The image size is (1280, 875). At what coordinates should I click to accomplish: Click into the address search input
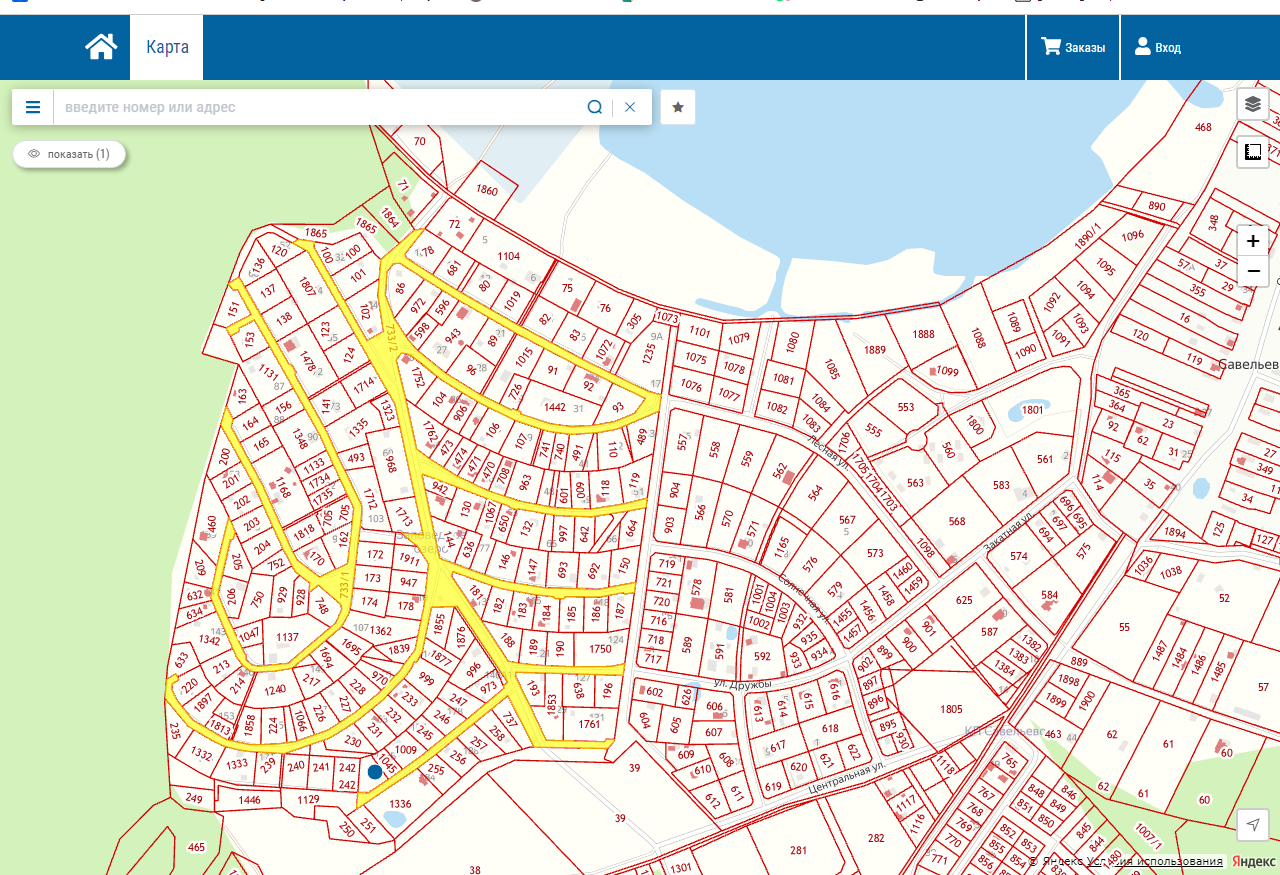pyautogui.click(x=320, y=107)
